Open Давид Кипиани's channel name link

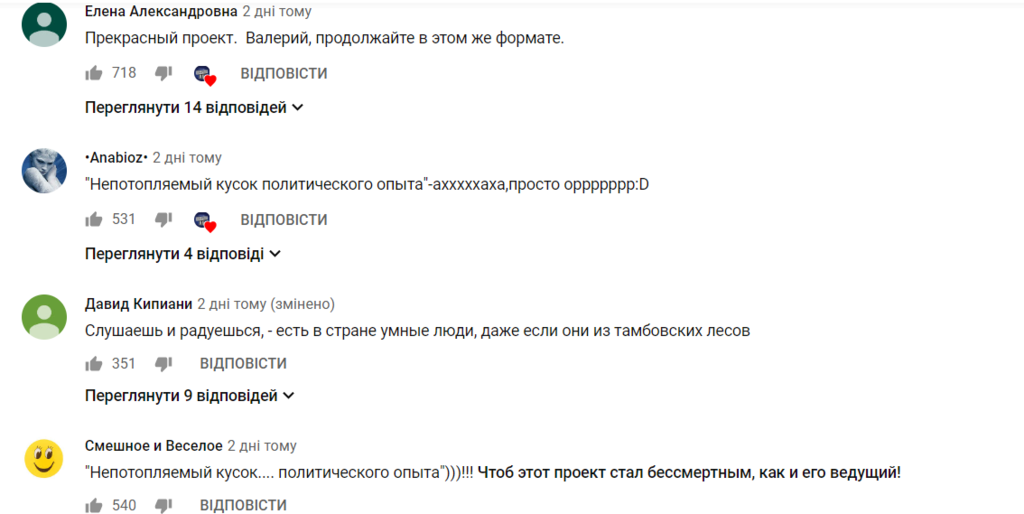point(138,304)
